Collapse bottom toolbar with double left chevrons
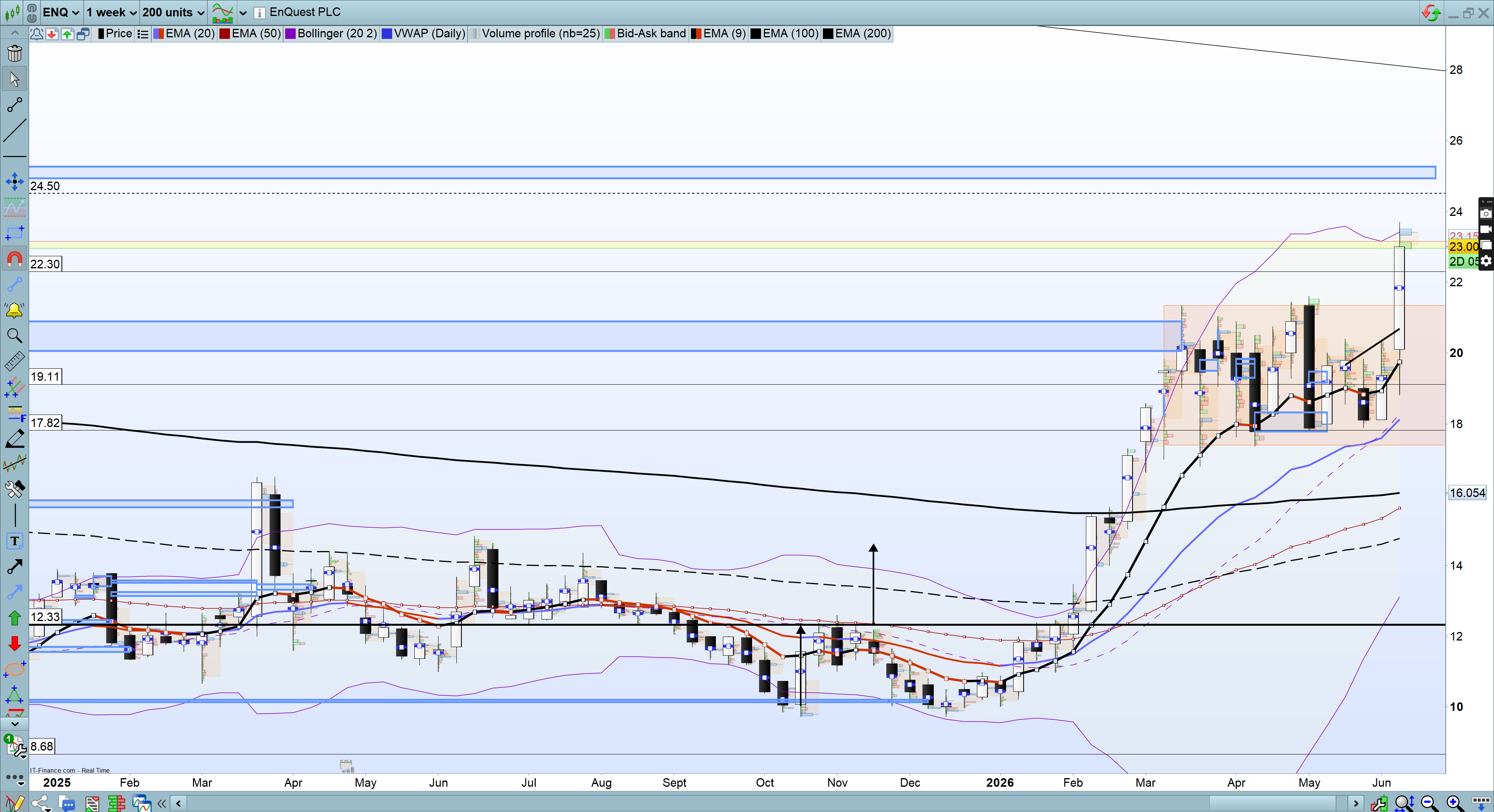Image resolution: width=1494 pixels, height=812 pixels. [x=162, y=803]
